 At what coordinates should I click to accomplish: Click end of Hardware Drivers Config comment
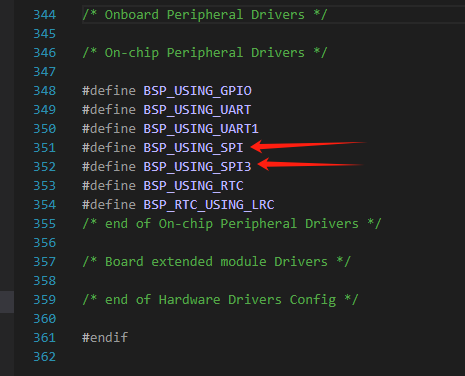[220, 300]
